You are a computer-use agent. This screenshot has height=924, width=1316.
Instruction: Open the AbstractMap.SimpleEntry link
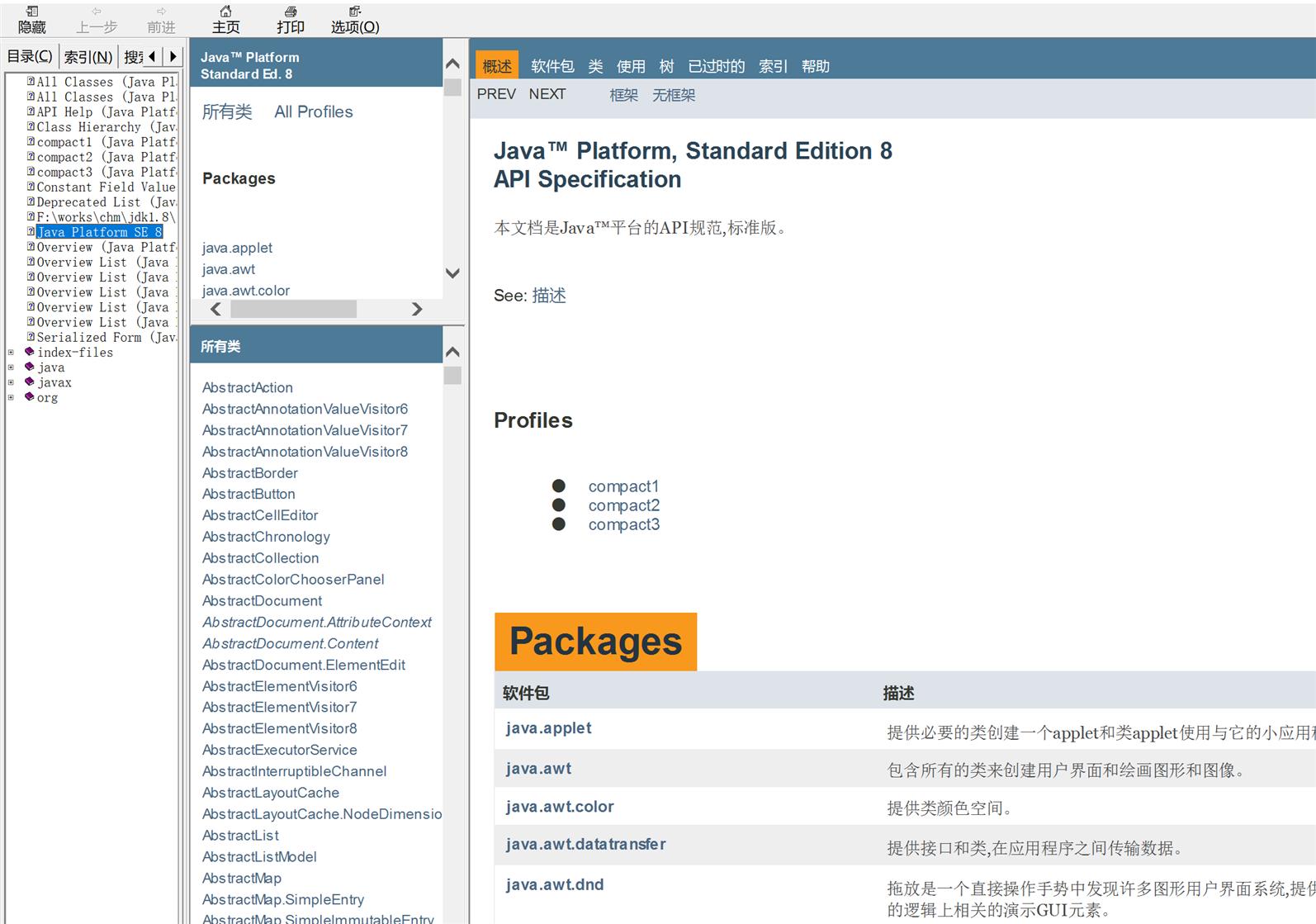(x=283, y=899)
